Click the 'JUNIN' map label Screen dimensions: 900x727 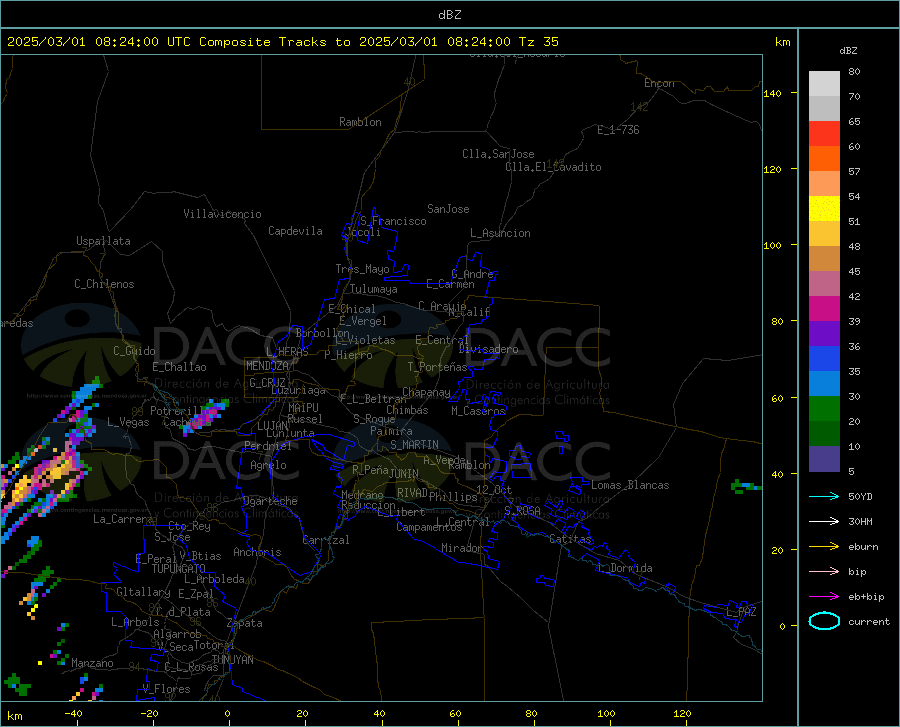404,474
